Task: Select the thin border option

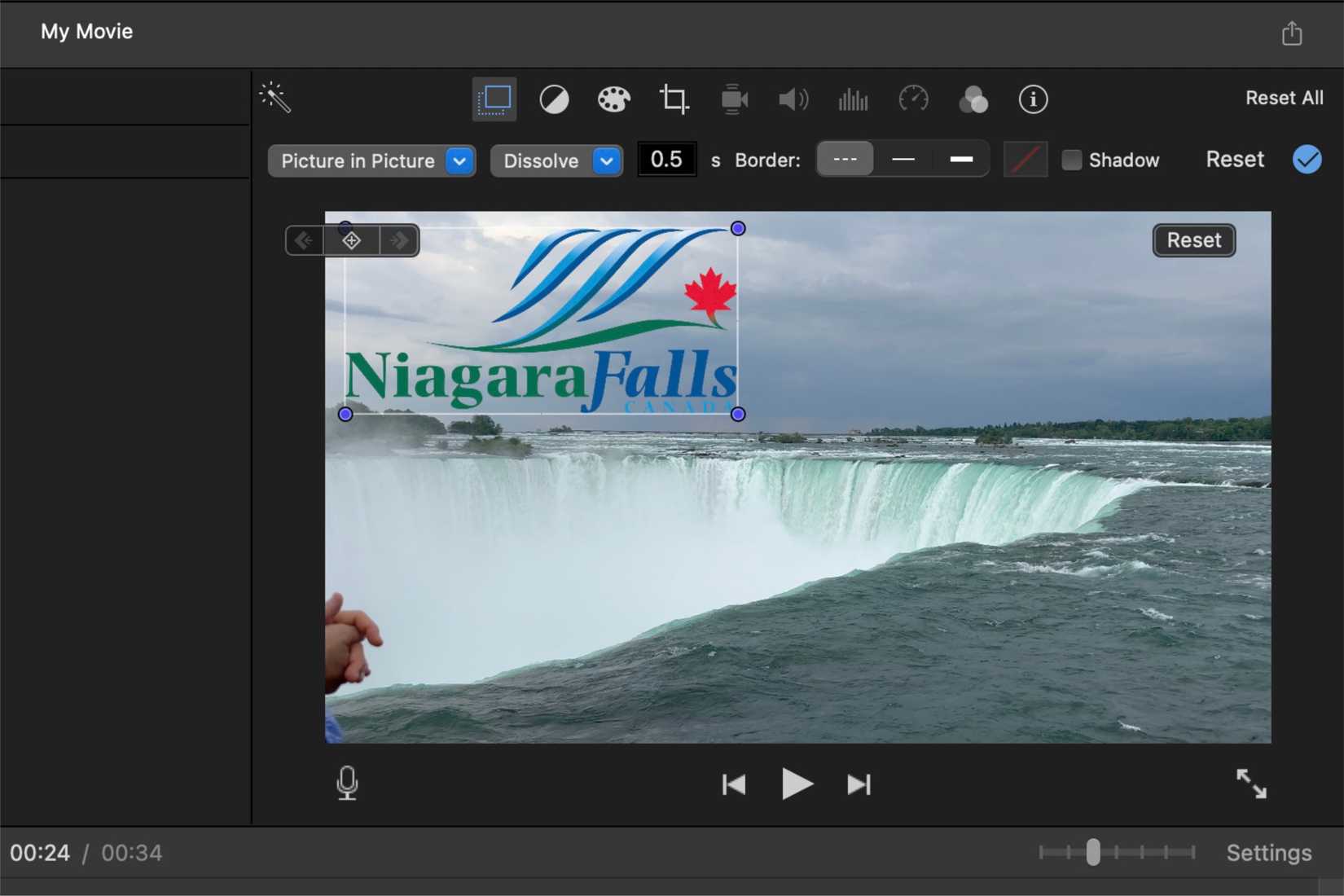Action: pyautogui.click(x=903, y=159)
